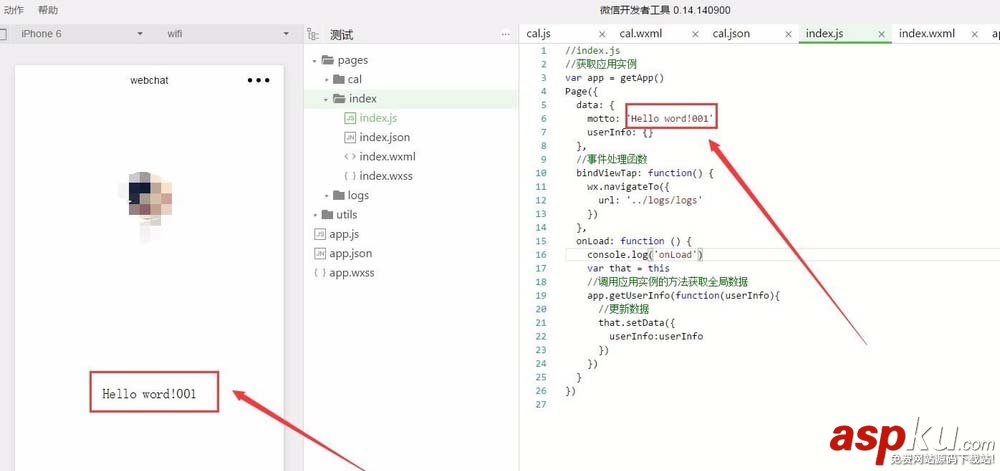Collapse the index folder arrow
The height and width of the screenshot is (471, 1000).
[327, 99]
